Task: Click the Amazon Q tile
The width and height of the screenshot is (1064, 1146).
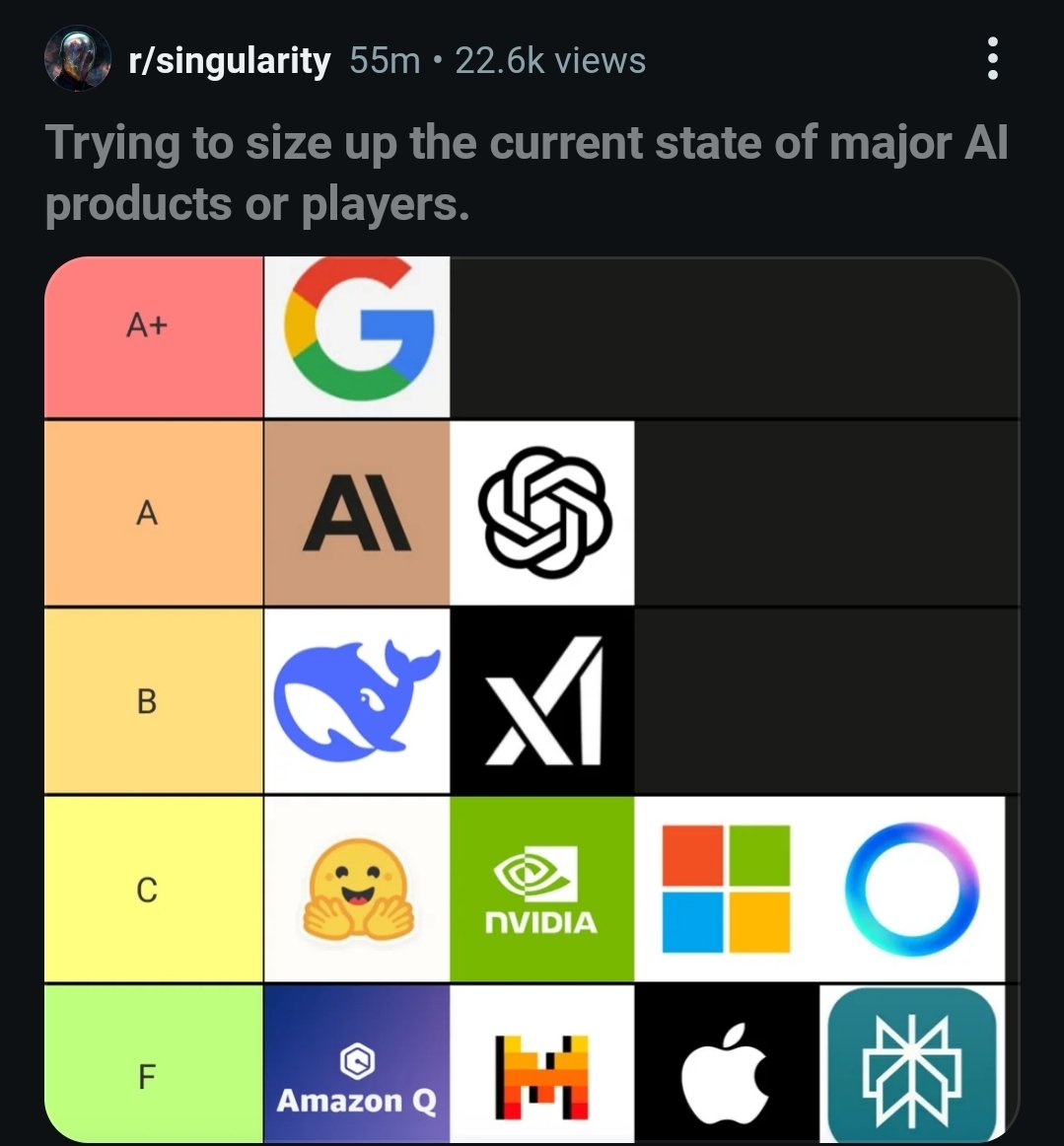Action: [357, 1063]
